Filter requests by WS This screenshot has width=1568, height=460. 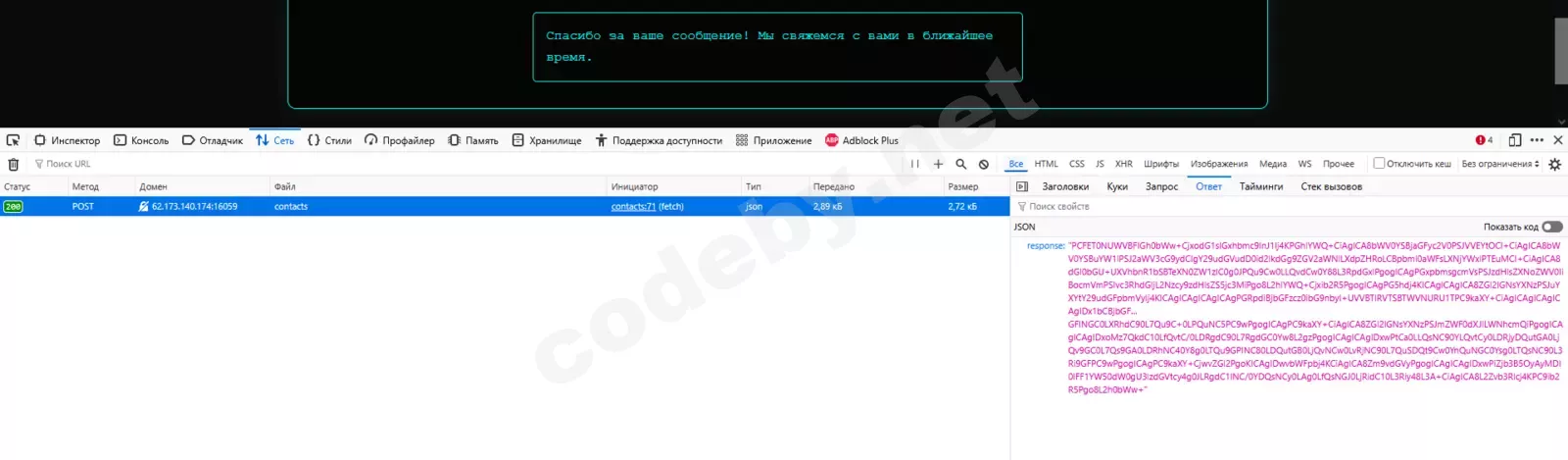[1305, 164]
